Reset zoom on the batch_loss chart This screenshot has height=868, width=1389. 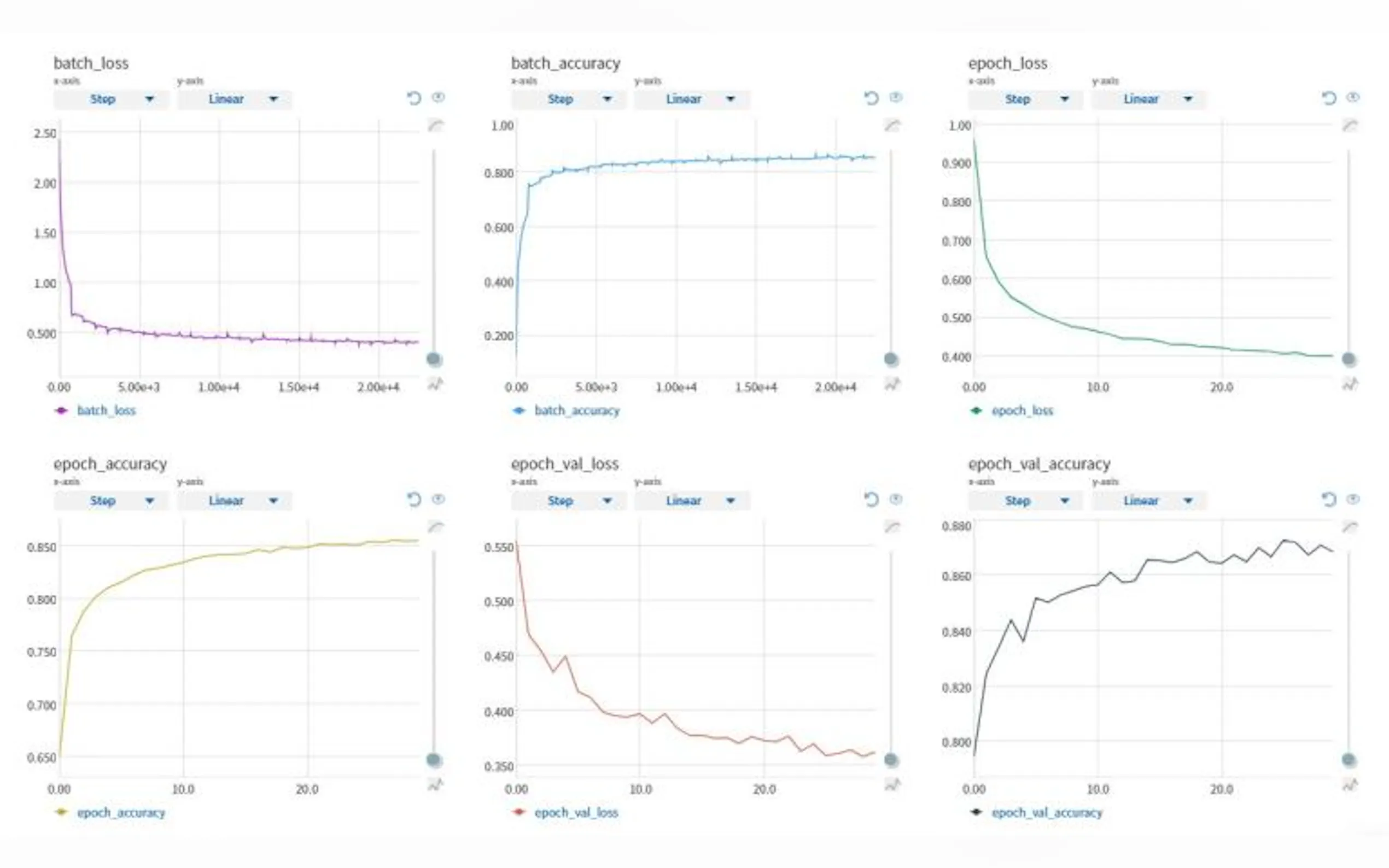pos(413,98)
